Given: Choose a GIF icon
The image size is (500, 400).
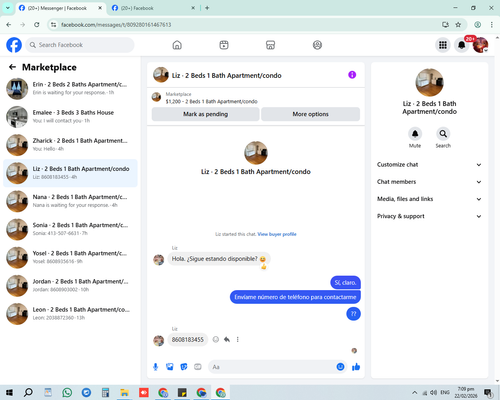Looking at the screenshot, I should pos(198,367).
